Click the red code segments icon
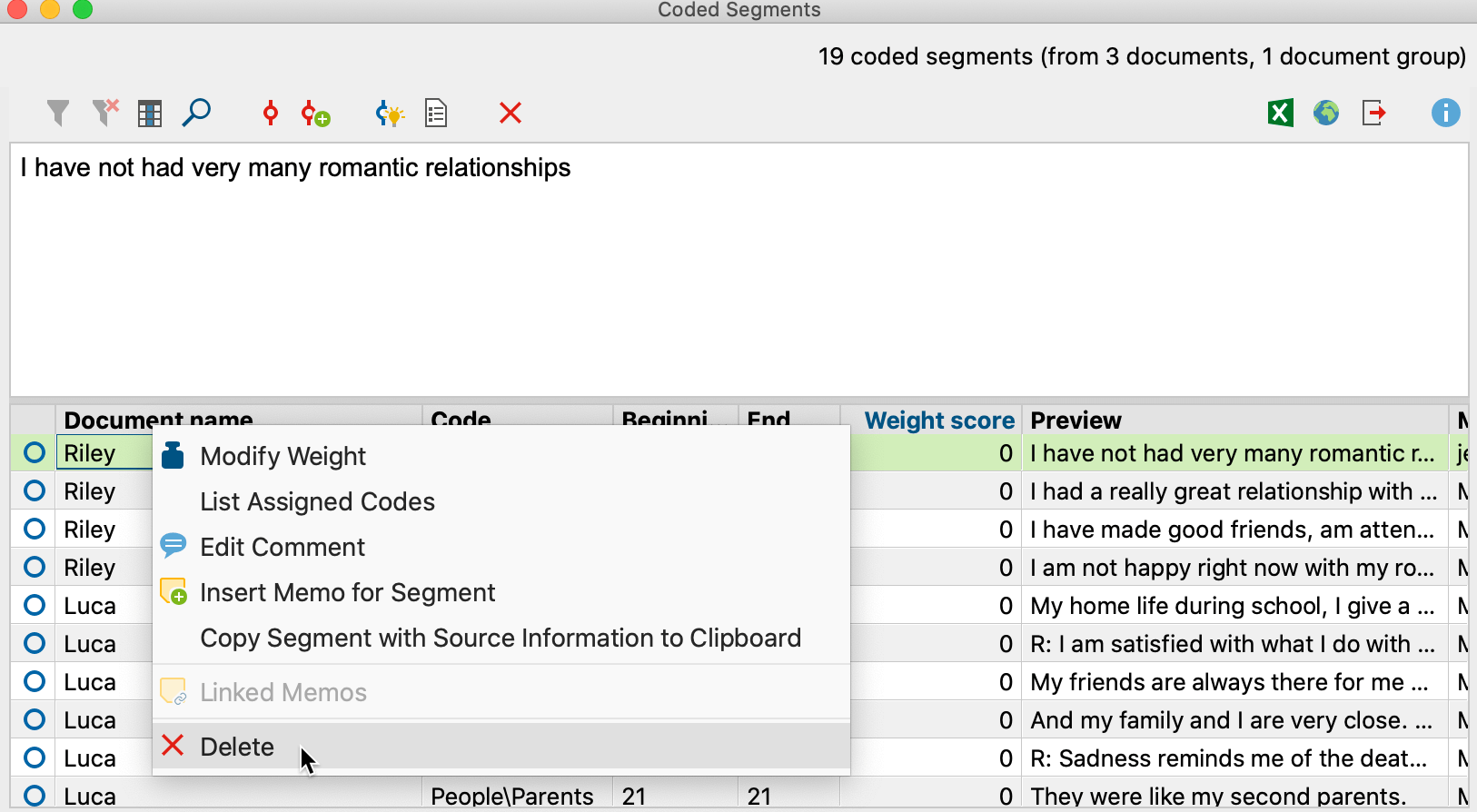Viewport: 1477px width, 812px height. [x=270, y=114]
